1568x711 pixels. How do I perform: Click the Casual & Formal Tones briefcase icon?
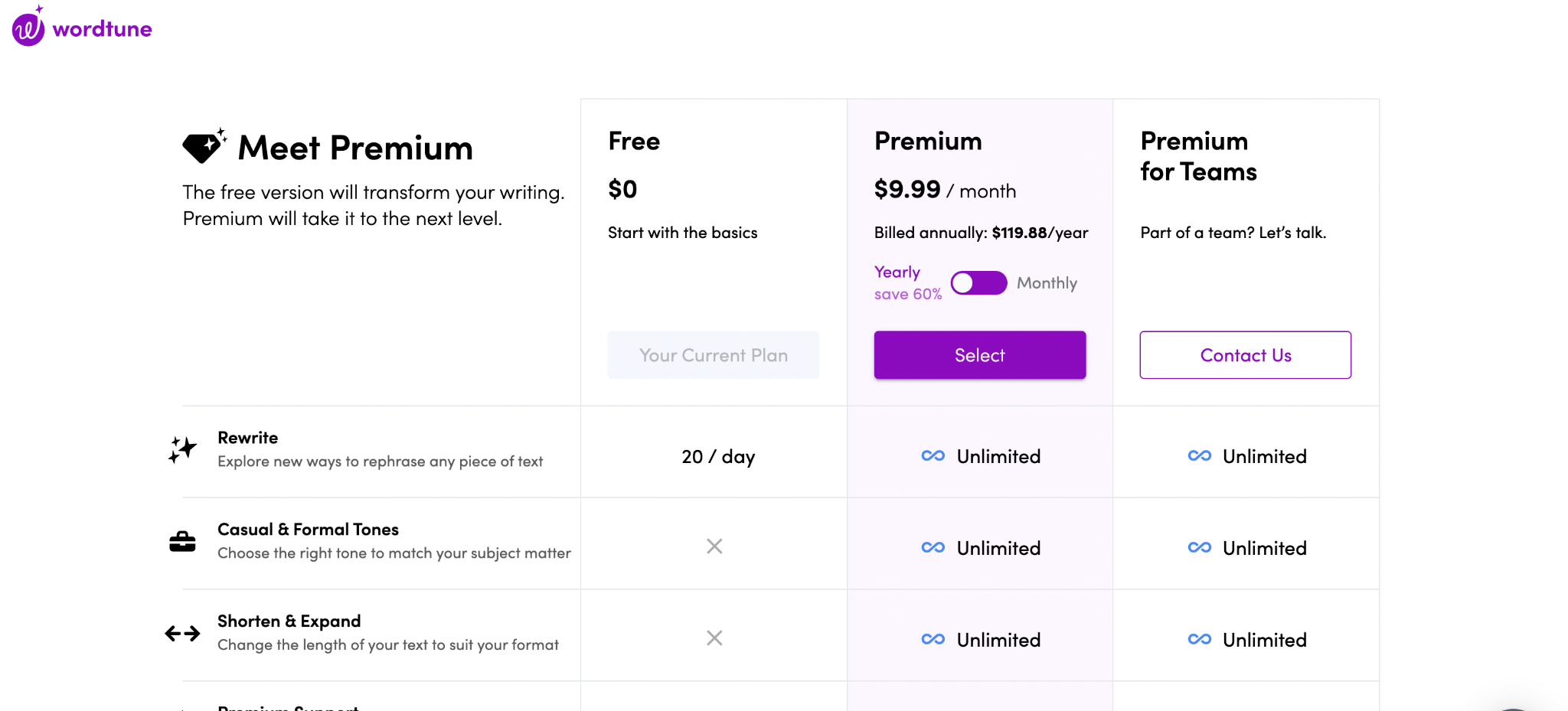182,542
